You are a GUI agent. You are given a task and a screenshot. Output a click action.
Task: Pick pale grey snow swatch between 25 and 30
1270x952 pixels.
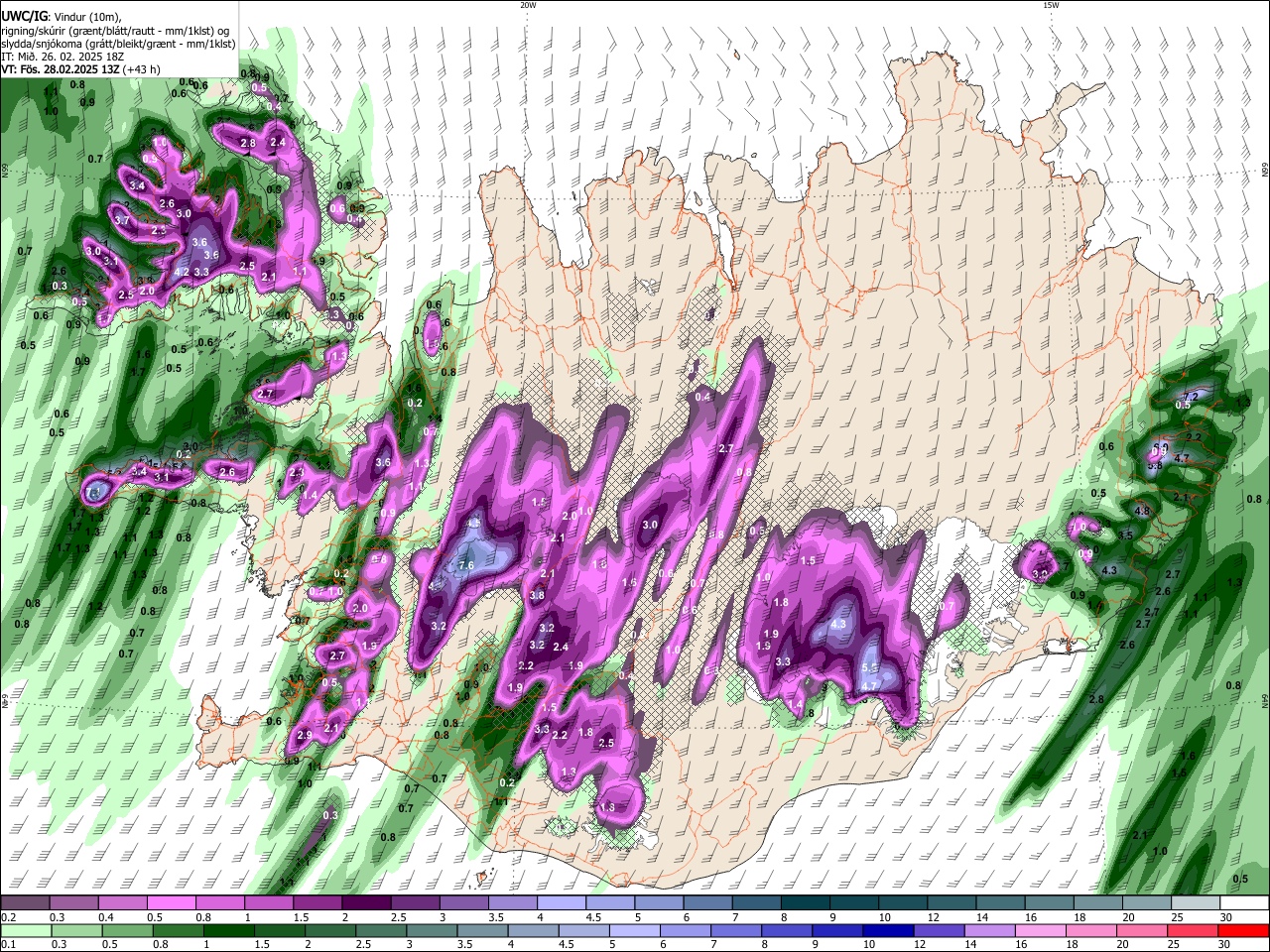coord(1196,903)
